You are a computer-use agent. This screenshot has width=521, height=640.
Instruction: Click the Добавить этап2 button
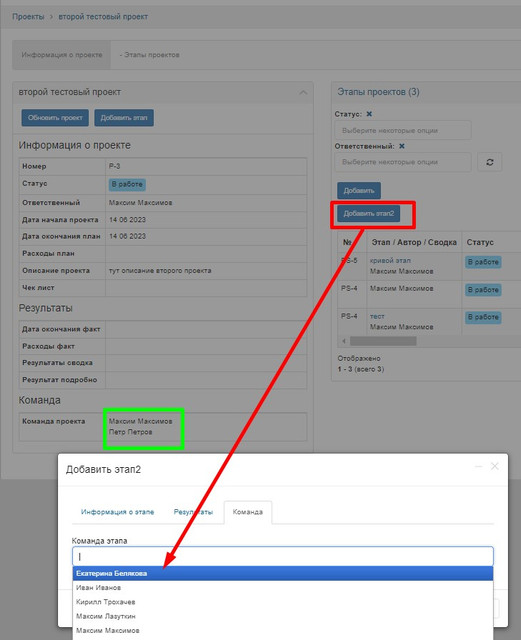[369, 213]
